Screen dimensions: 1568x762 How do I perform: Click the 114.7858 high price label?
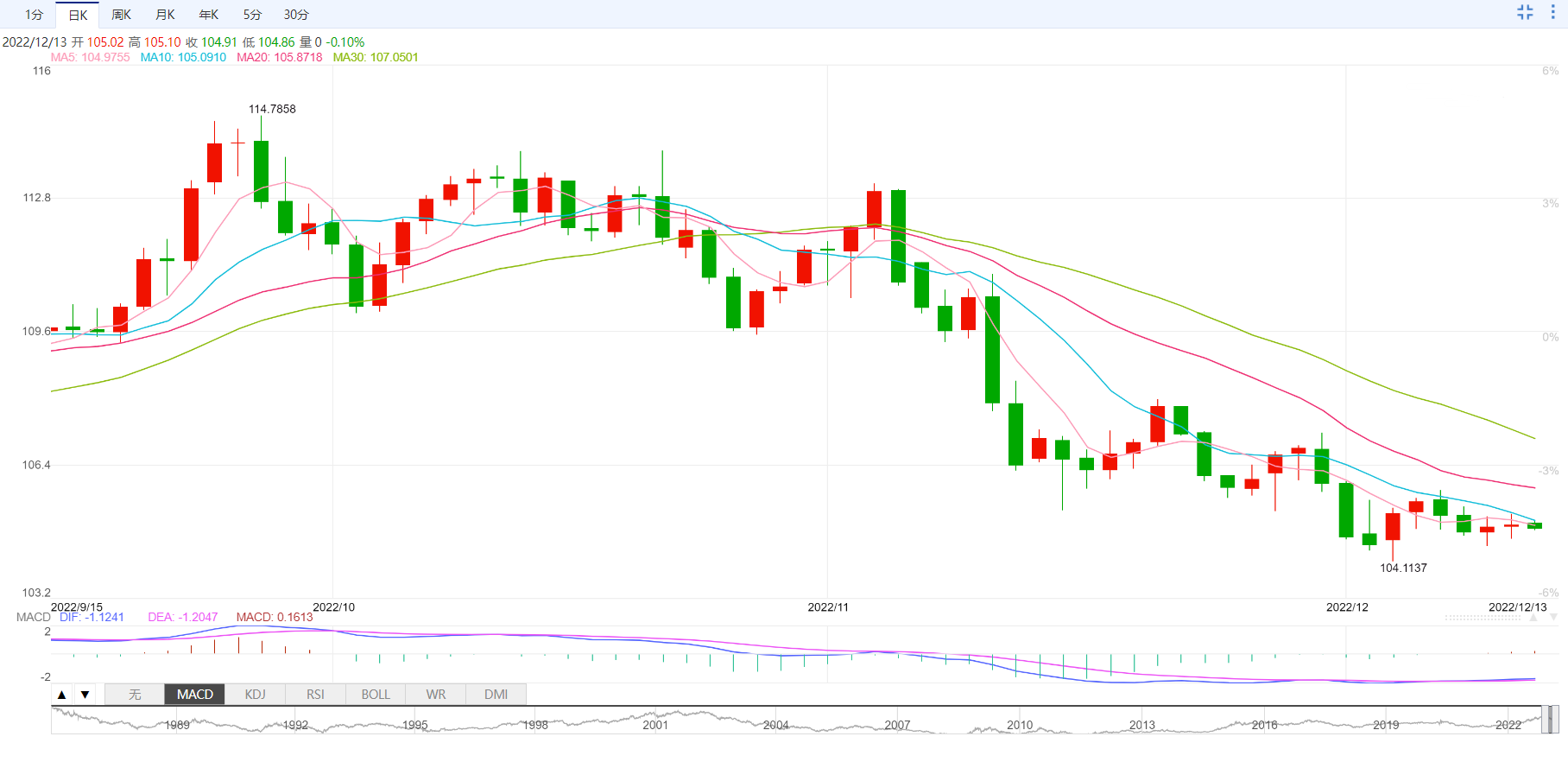(272, 109)
